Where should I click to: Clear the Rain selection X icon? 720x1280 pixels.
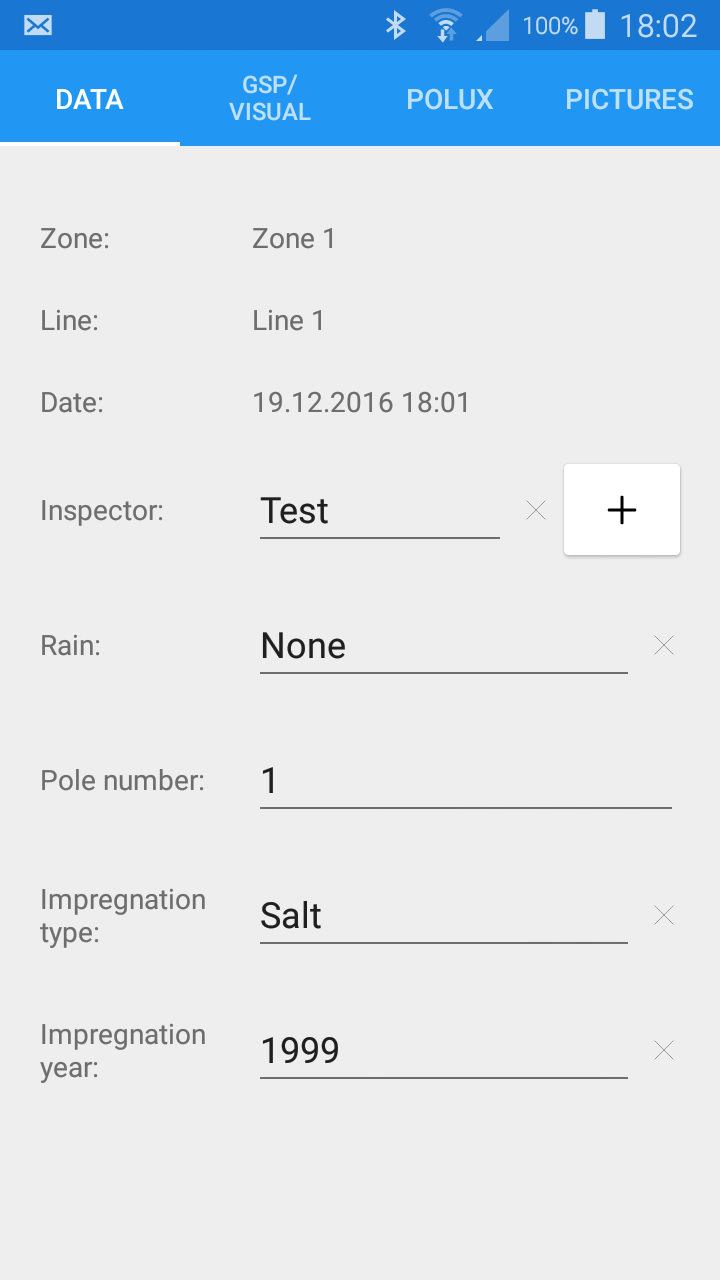point(664,646)
